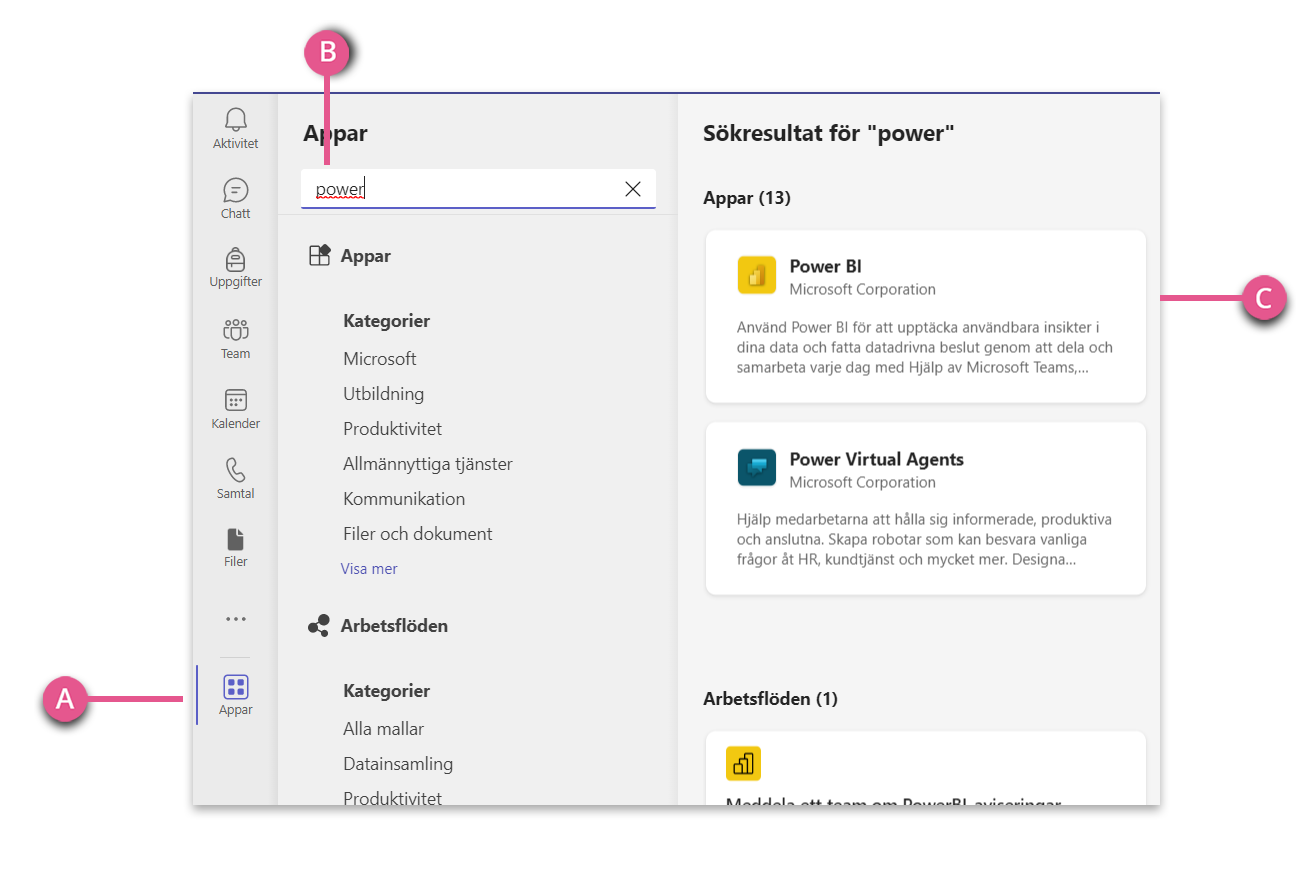Clear the search with the X icon

pyautogui.click(x=633, y=189)
